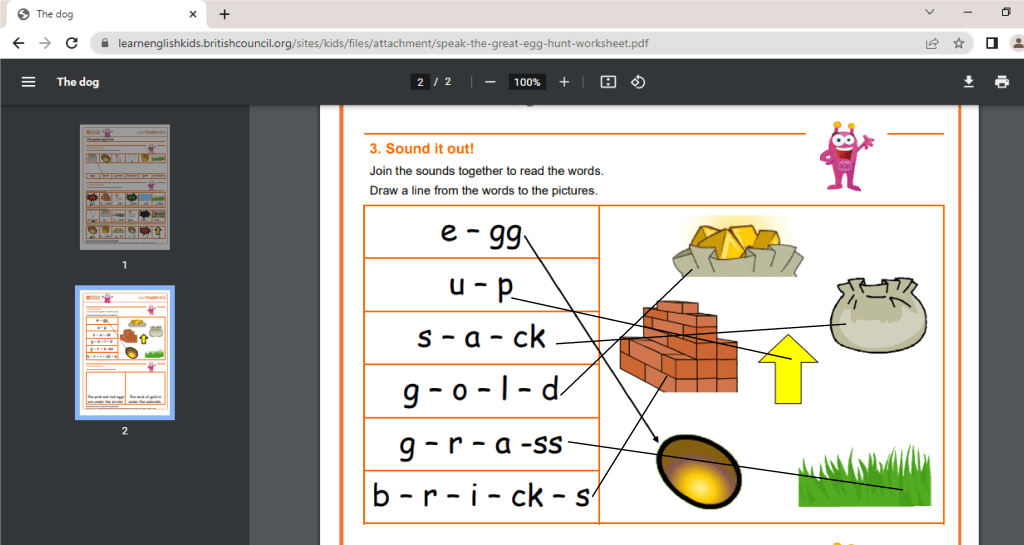Click the page number input field

pos(420,82)
